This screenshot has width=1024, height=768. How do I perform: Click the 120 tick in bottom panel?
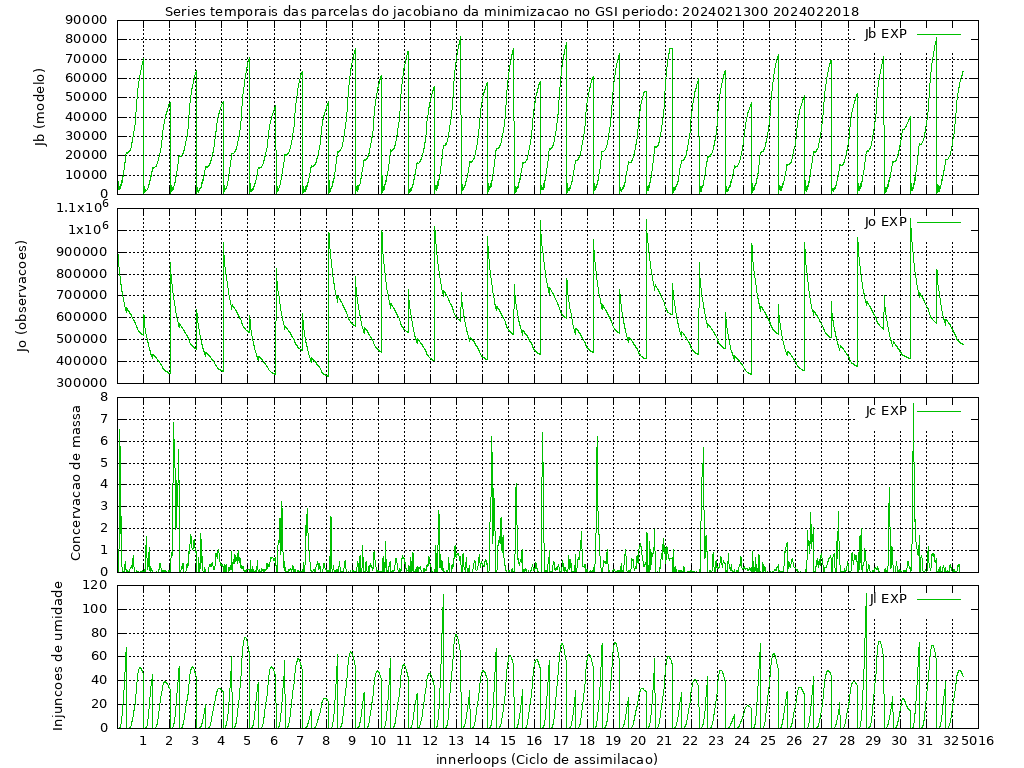click(96, 585)
